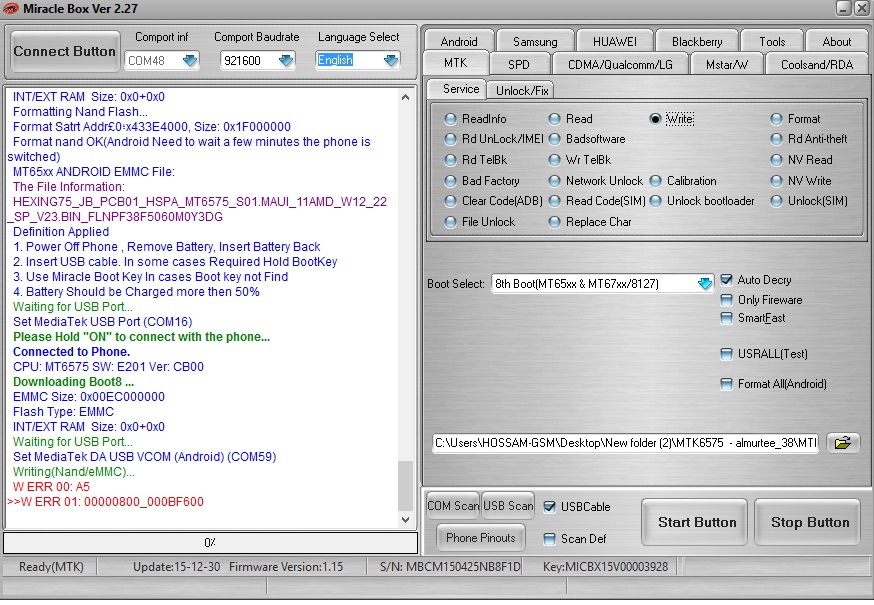Click the firmware file path field
Screen dimensions: 874x605
[x=625, y=443]
